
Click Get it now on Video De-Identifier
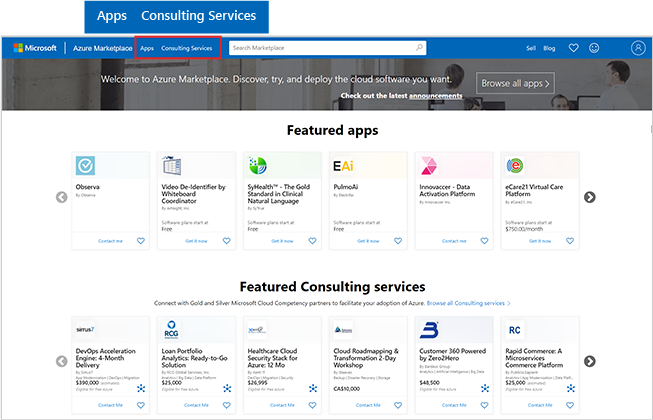click(196, 241)
